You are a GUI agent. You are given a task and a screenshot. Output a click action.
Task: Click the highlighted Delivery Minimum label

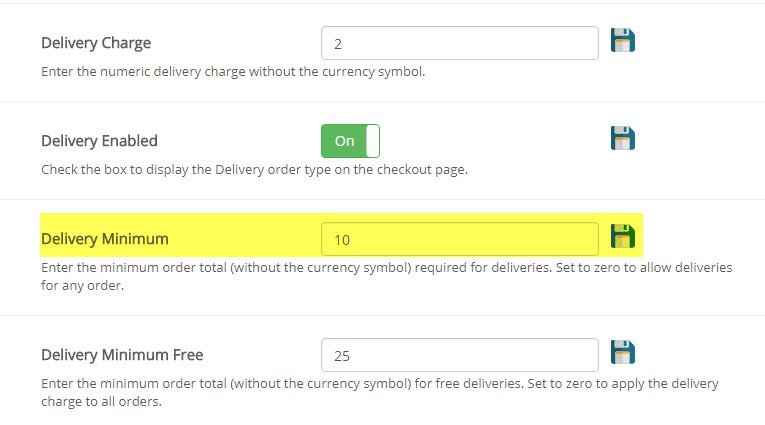104,239
